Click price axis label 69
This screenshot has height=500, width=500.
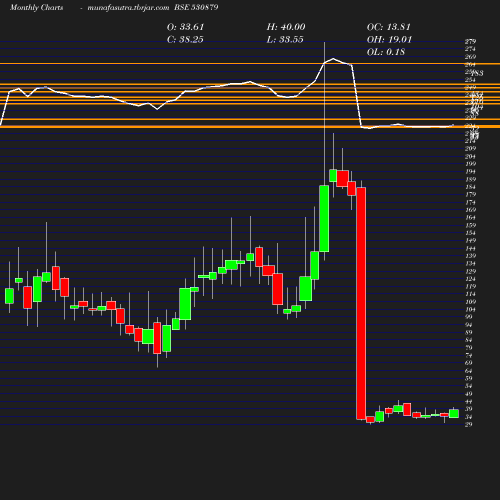coord(469,363)
